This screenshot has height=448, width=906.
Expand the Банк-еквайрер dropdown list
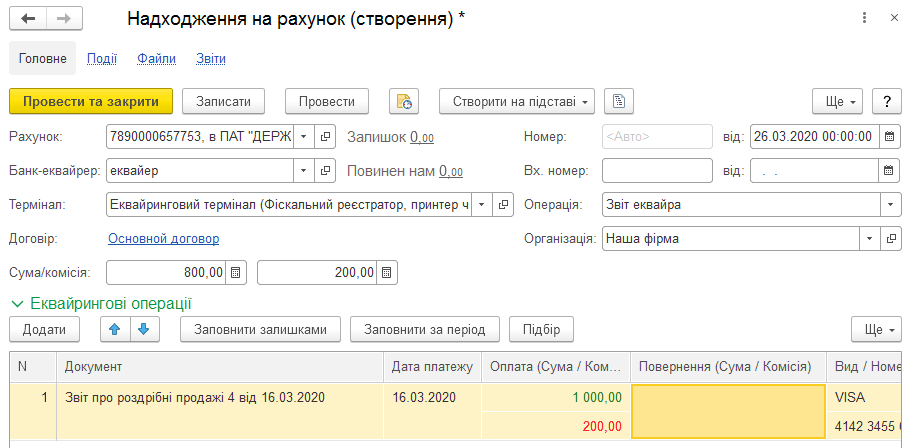pyautogui.click(x=304, y=171)
